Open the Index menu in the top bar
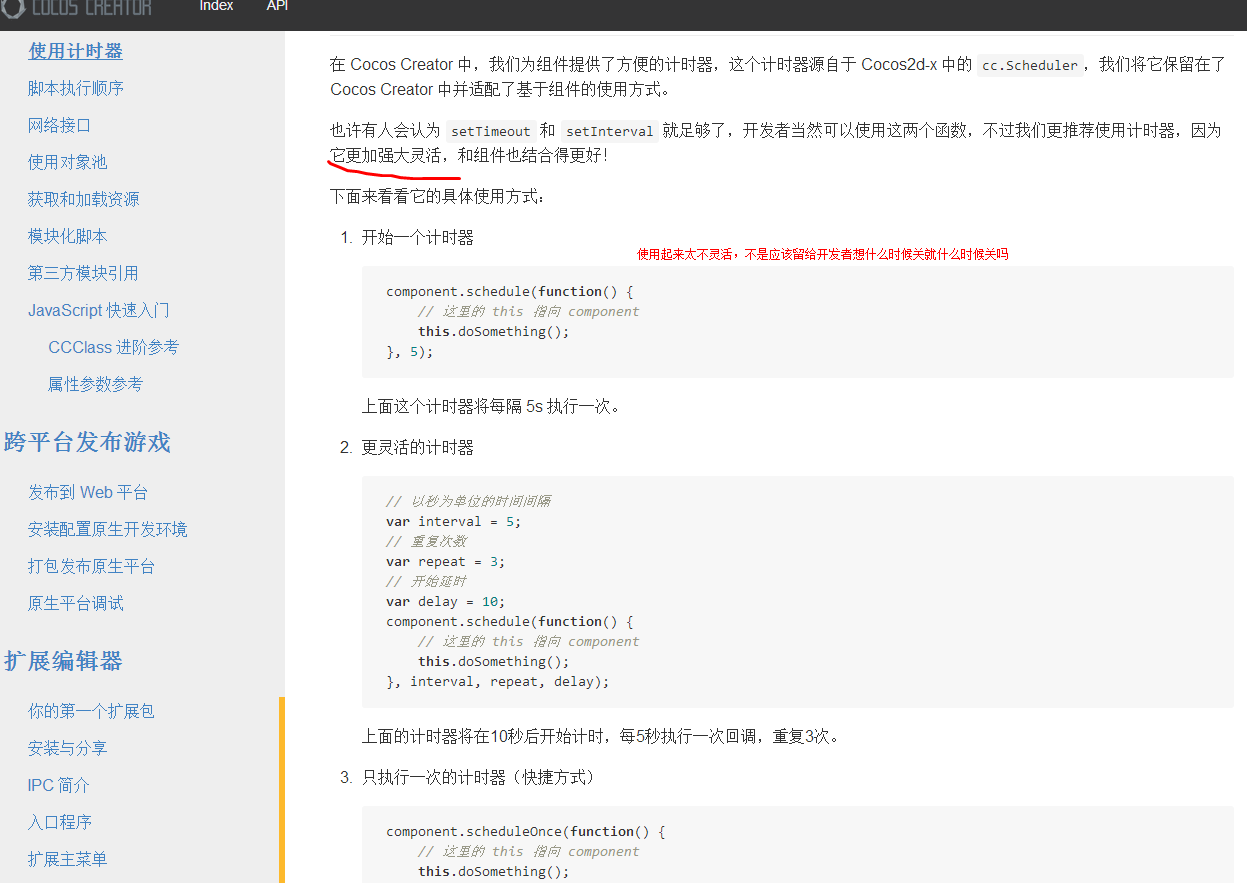This screenshot has width=1247, height=883. point(216,6)
